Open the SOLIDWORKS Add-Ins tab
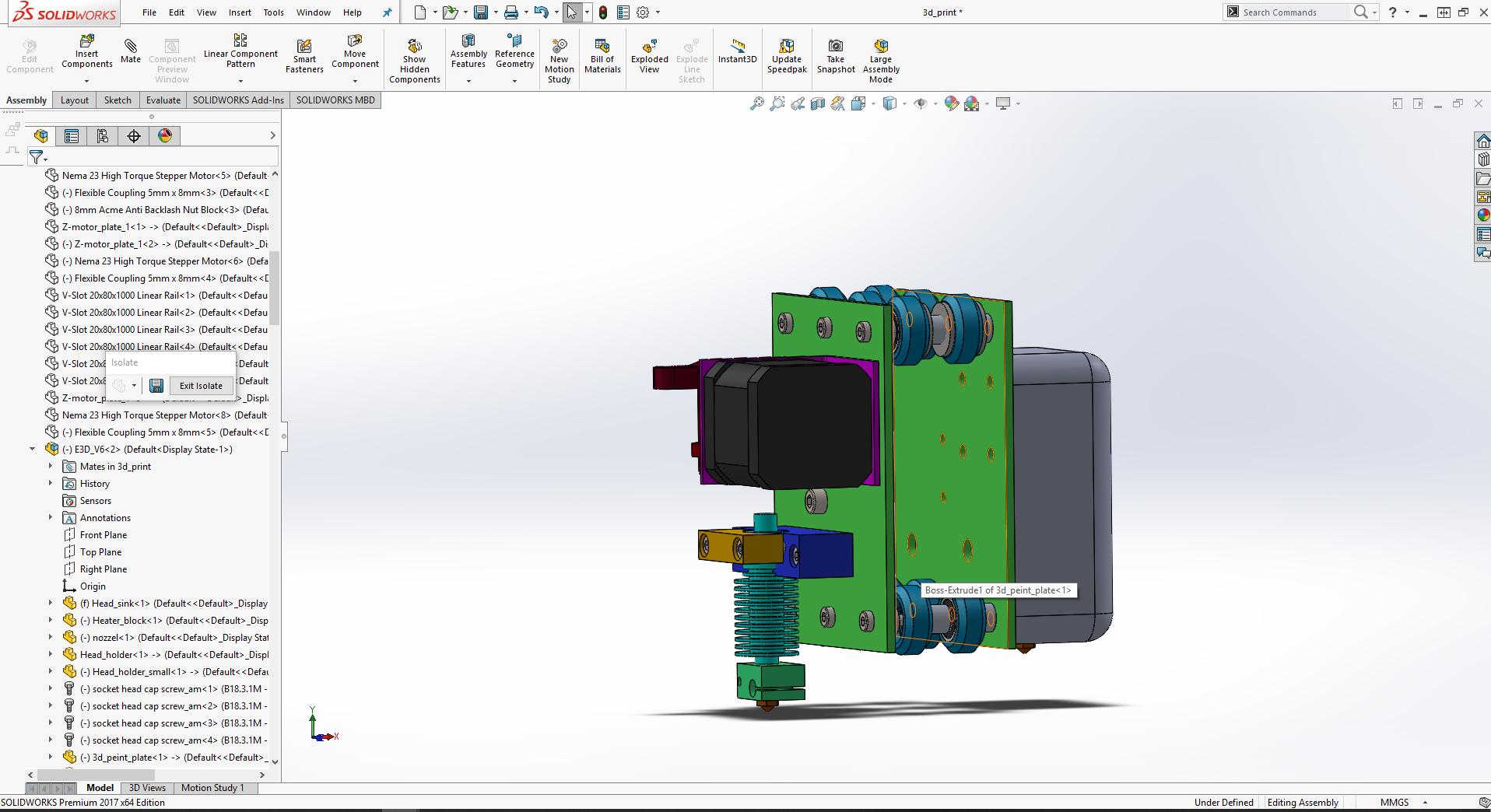 click(x=238, y=100)
